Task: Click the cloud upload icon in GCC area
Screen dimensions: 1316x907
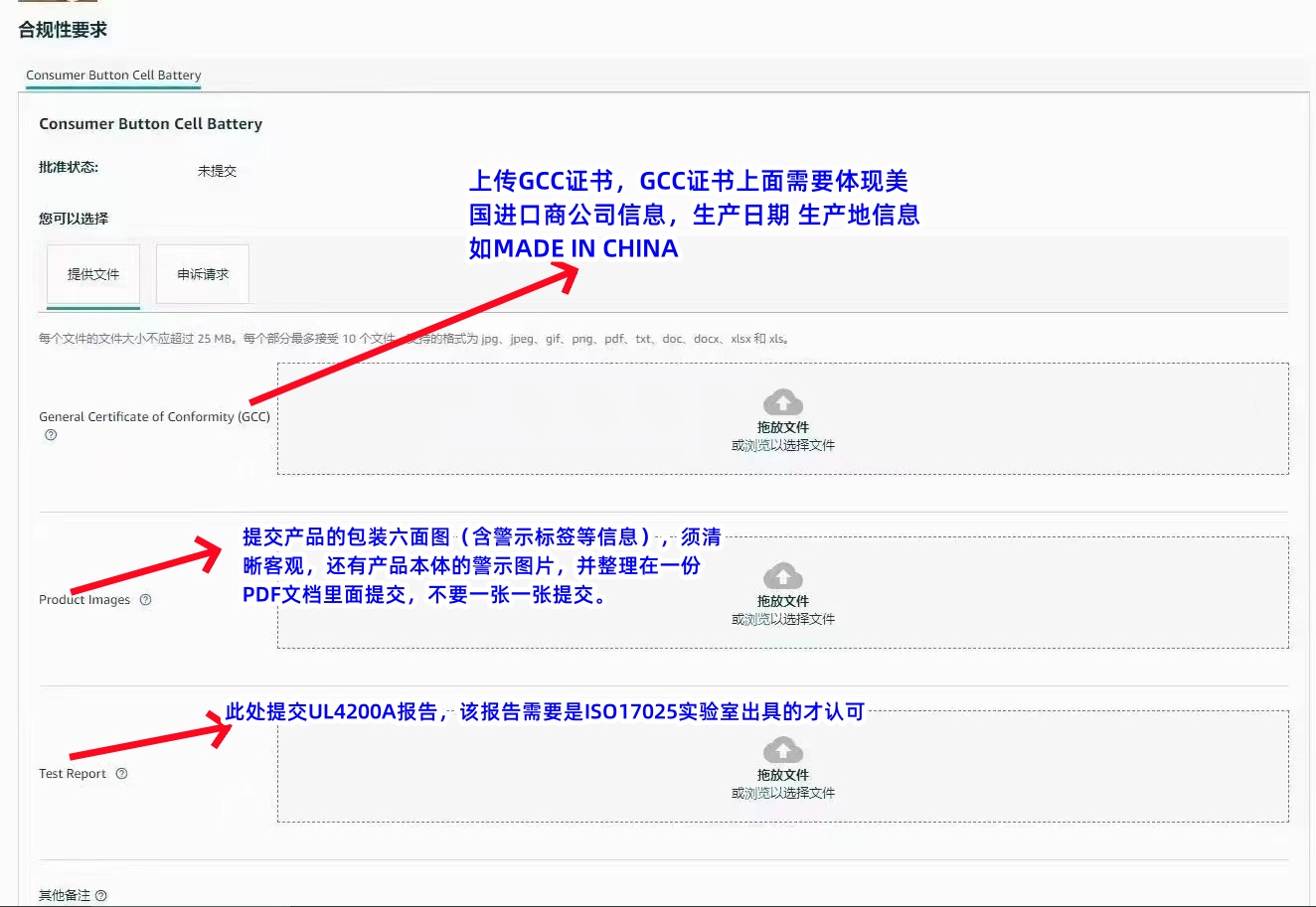Action: 783,402
